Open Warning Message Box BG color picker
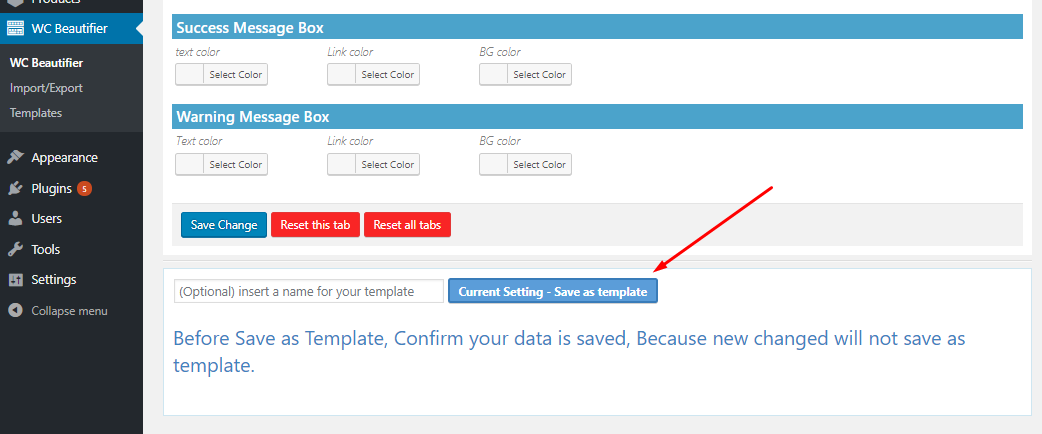 539,165
